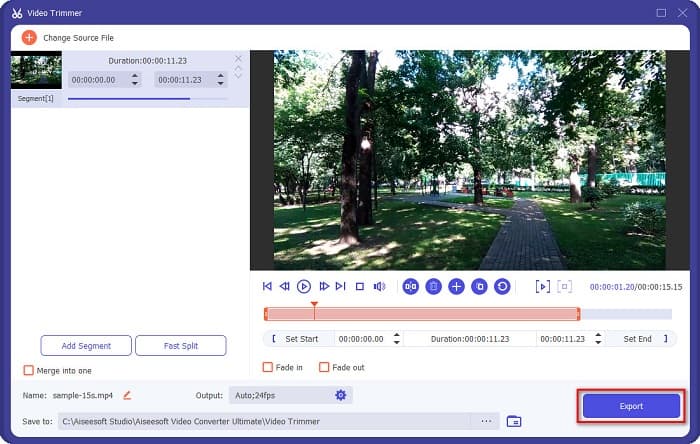The image size is (700, 444).
Task: Increase segment start time in the segment list
Action: click(135, 76)
